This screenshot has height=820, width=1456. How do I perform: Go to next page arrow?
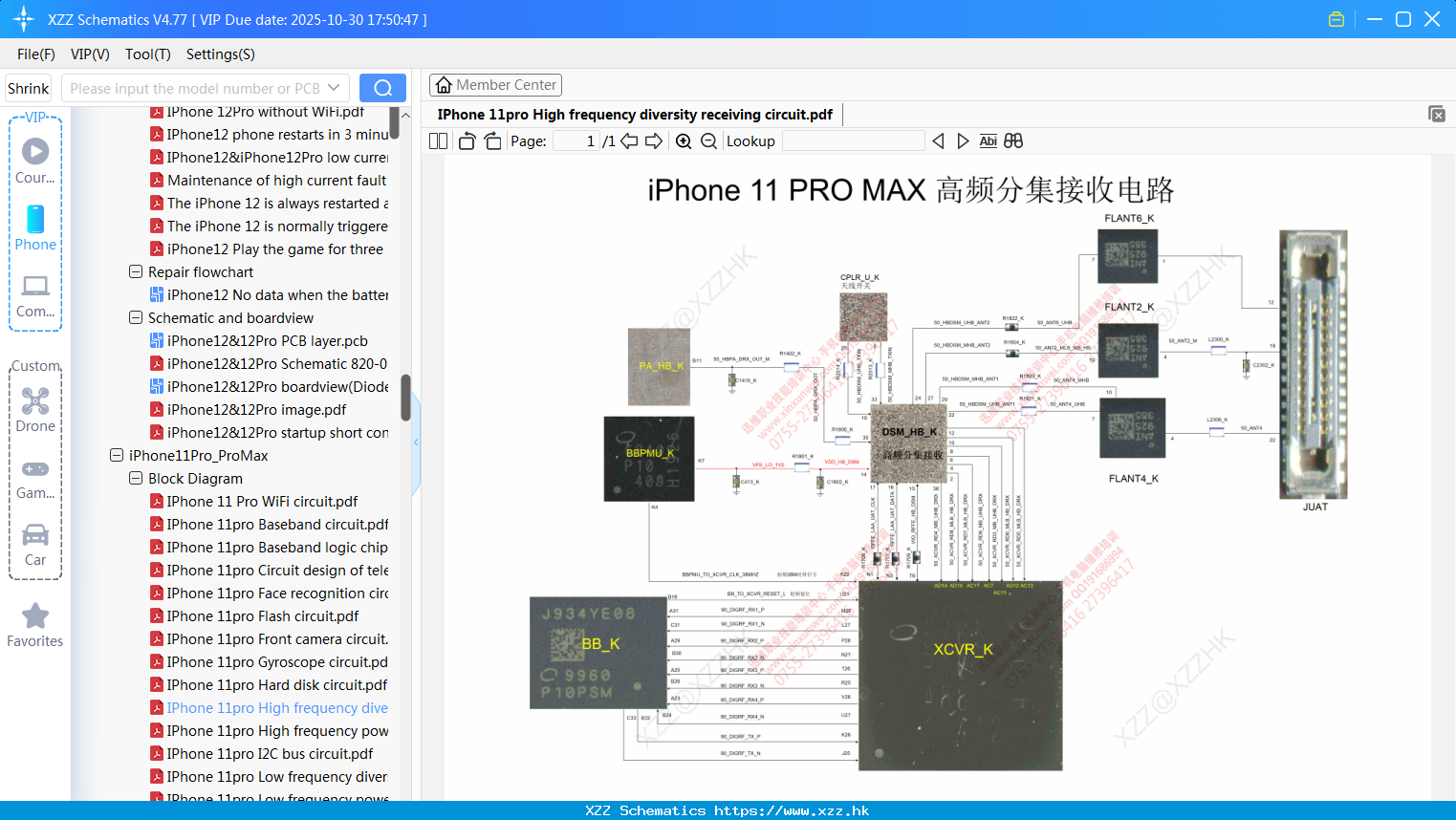pos(654,141)
